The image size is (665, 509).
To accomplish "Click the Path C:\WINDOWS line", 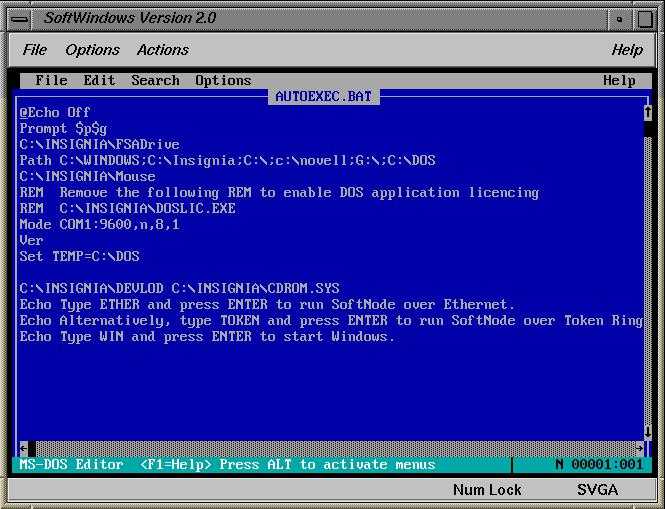I will tap(227, 161).
